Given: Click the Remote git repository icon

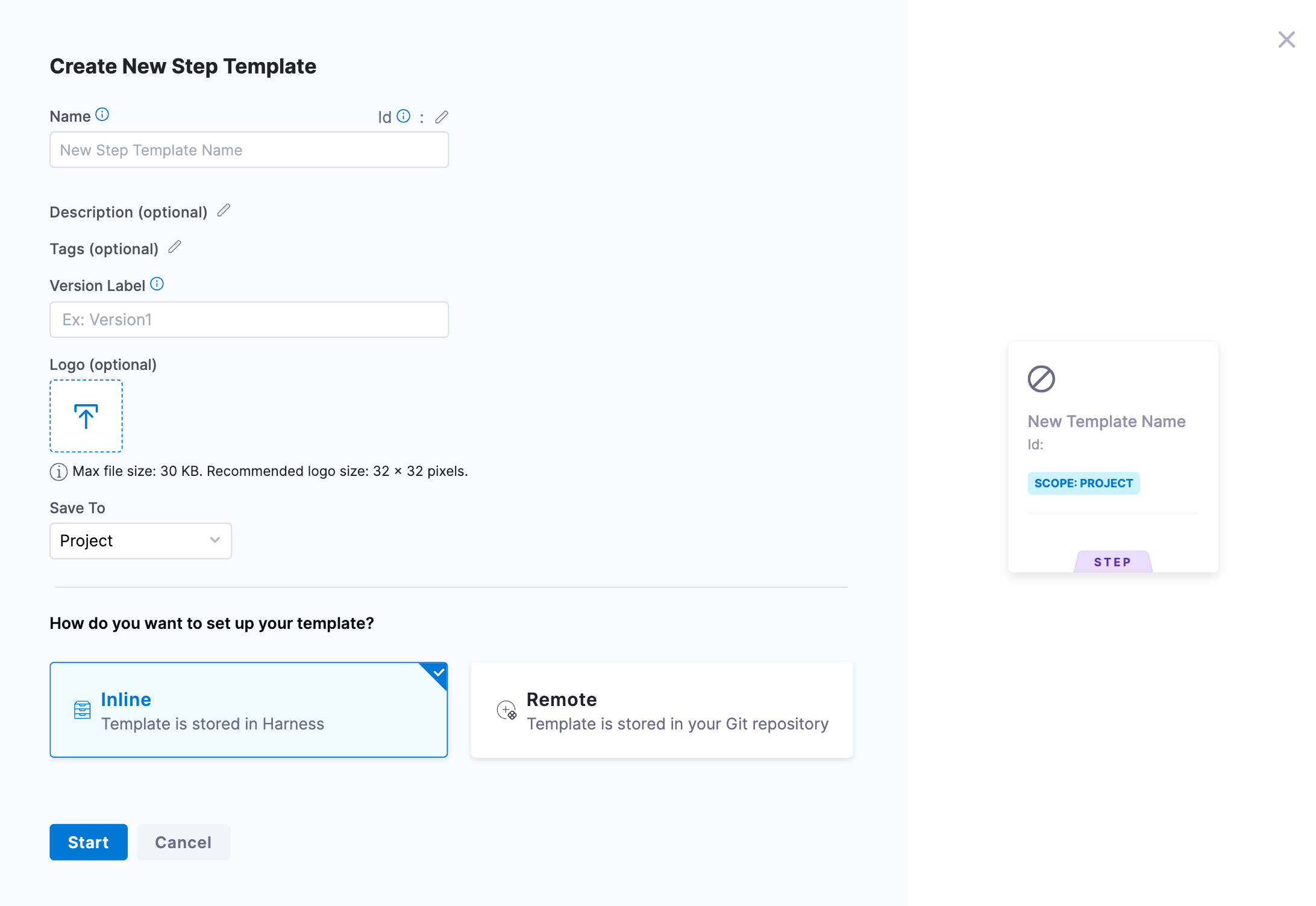Looking at the screenshot, I should [x=506, y=710].
